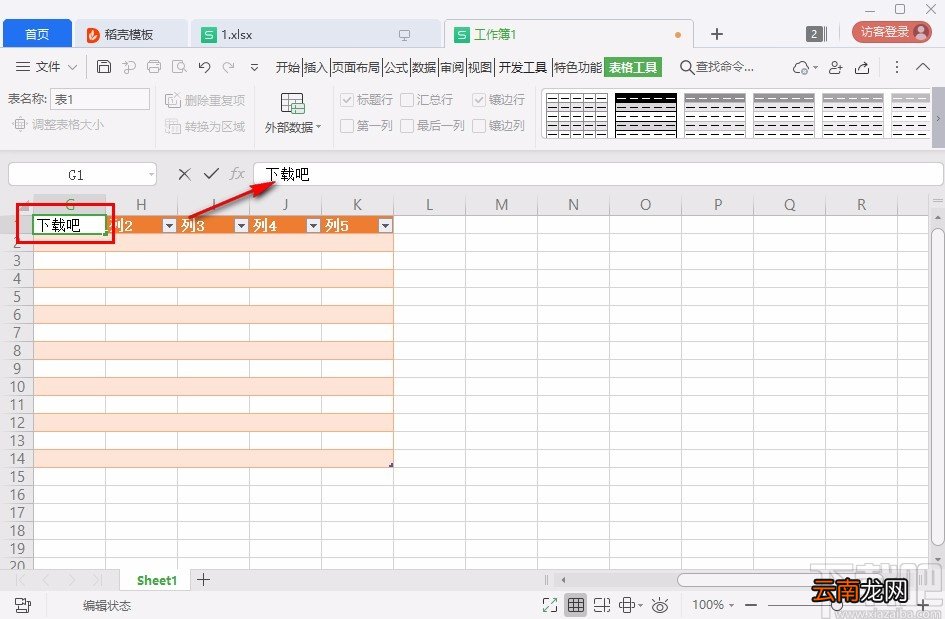Open the 文件 menu dropdown
The image size is (945, 619).
pos(47,66)
